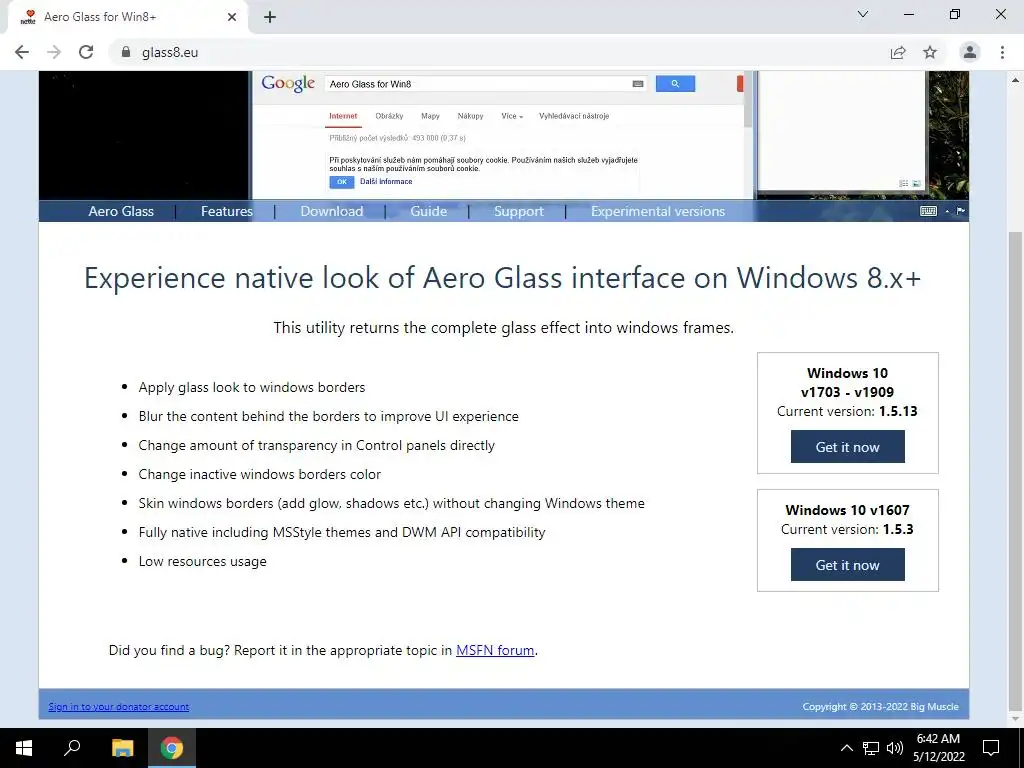
Task: Click the Google search field in the banner
Action: (x=487, y=84)
